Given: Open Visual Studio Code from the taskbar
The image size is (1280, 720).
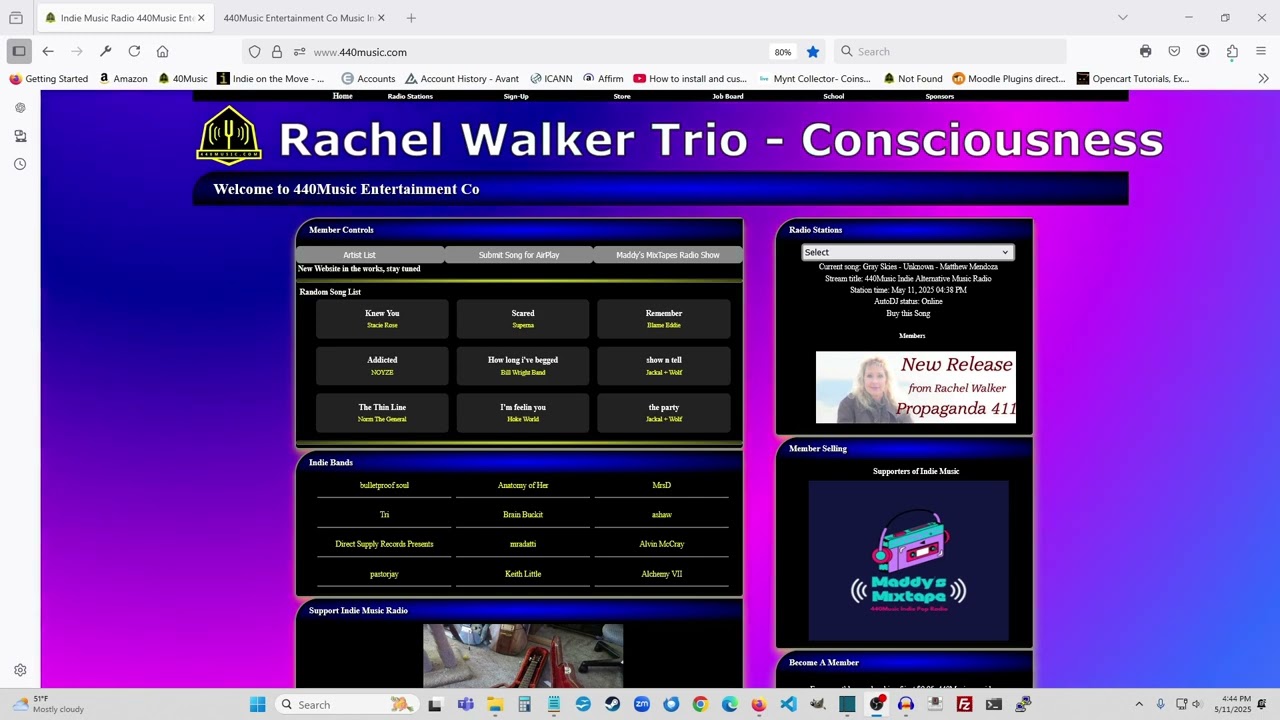Looking at the screenshot, I should click(x=788, y=704).
